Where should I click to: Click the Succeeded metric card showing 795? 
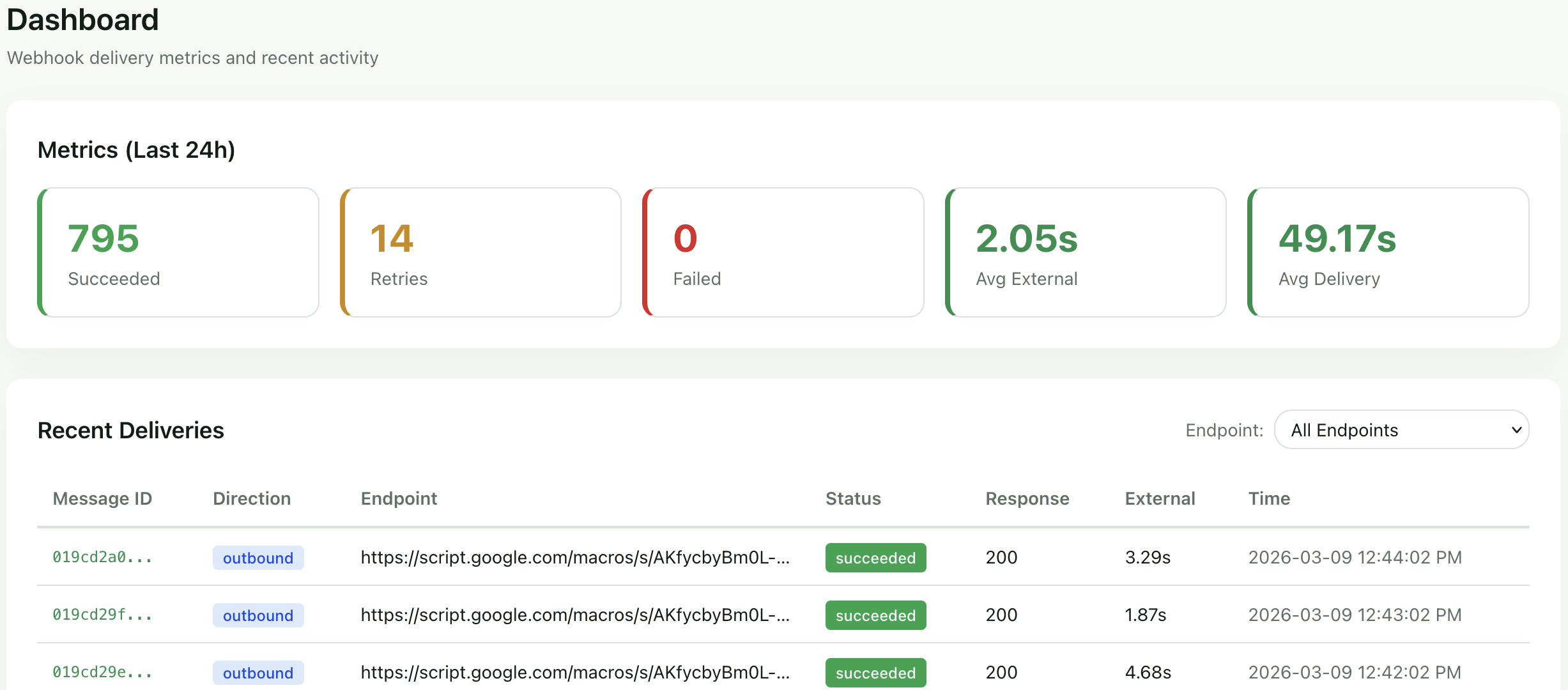click(178, 252)
